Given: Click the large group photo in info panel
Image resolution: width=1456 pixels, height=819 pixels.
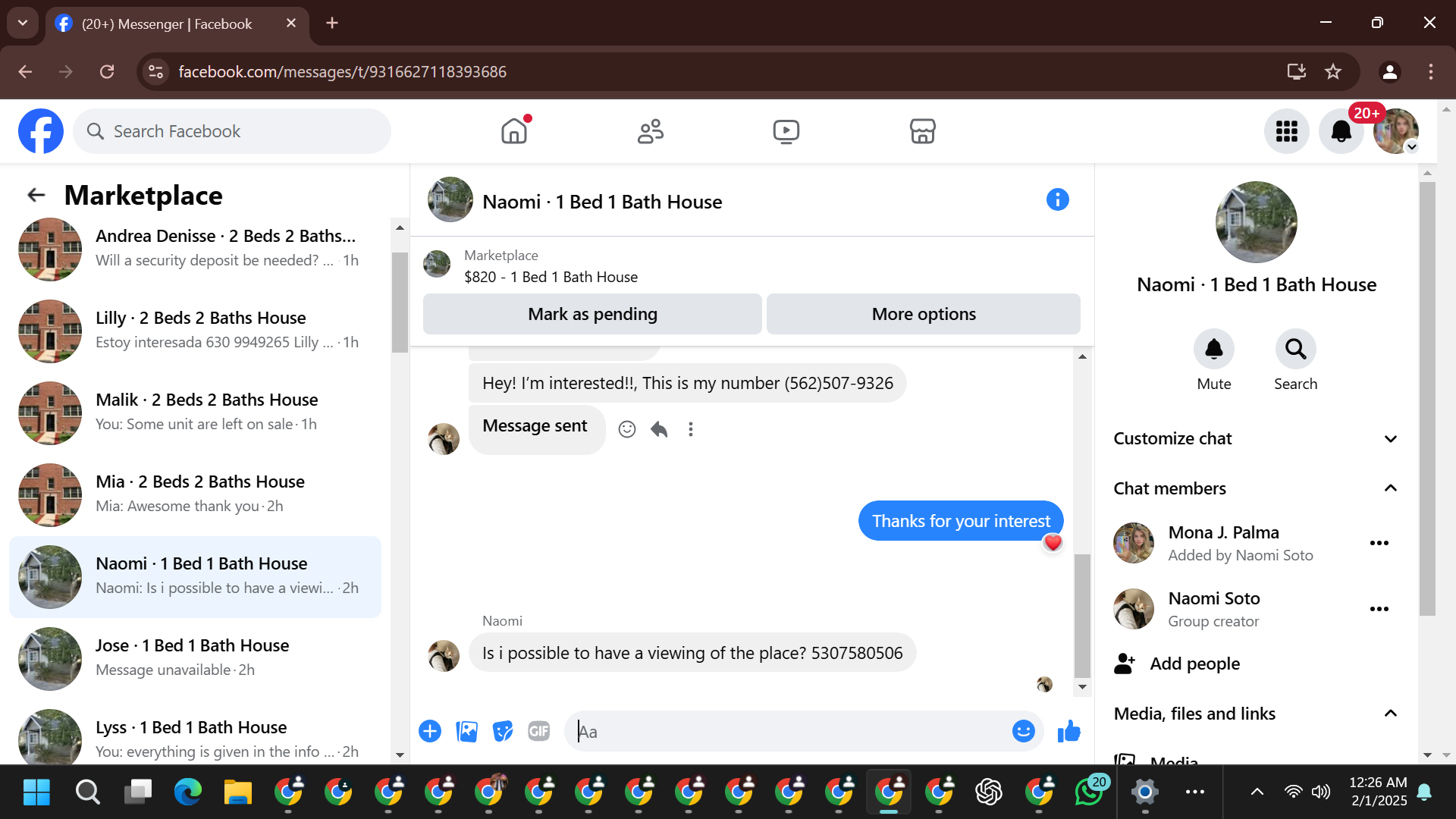Looking at the screenshot, I should coord(1257,222).
